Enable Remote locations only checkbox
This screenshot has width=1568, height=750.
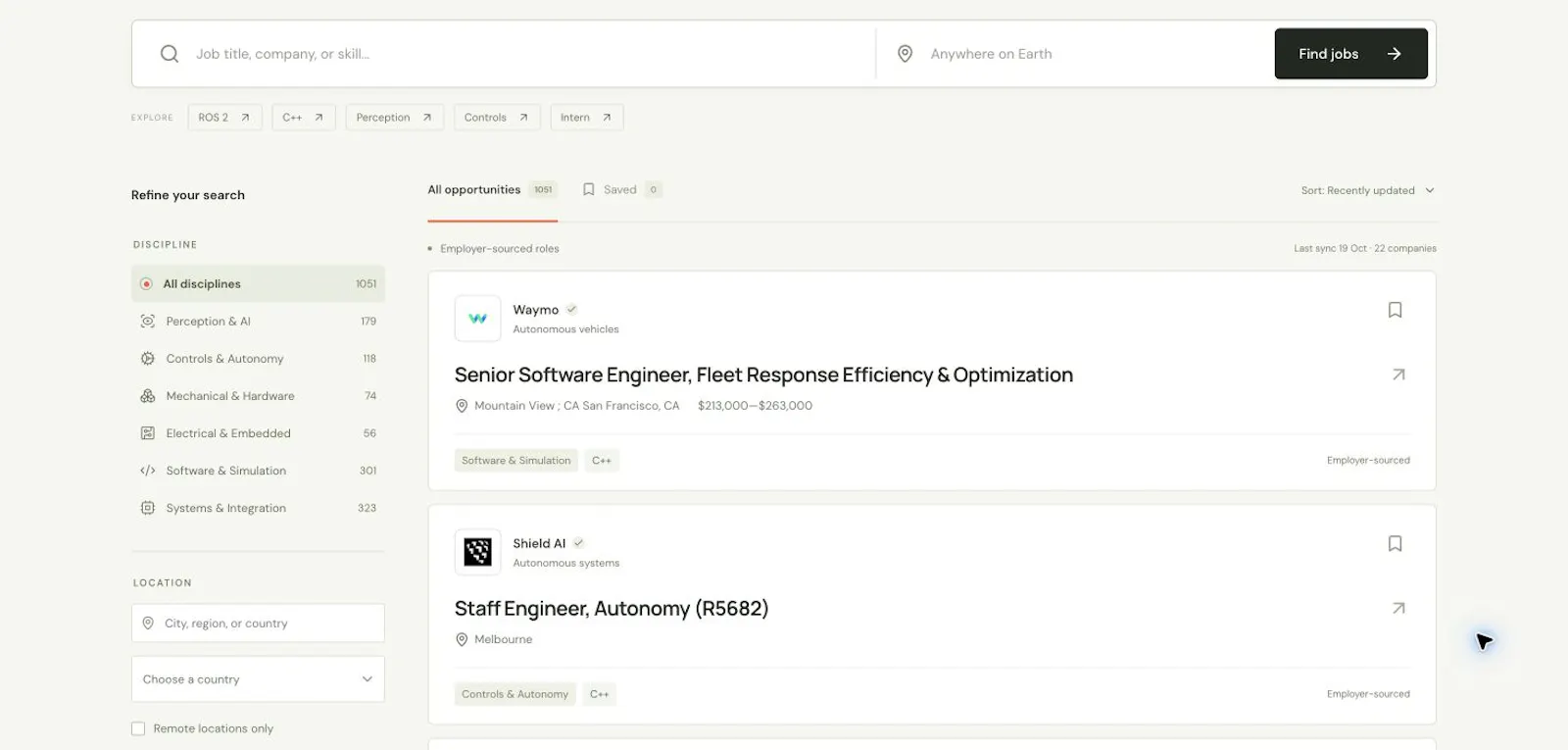(138, 728)
